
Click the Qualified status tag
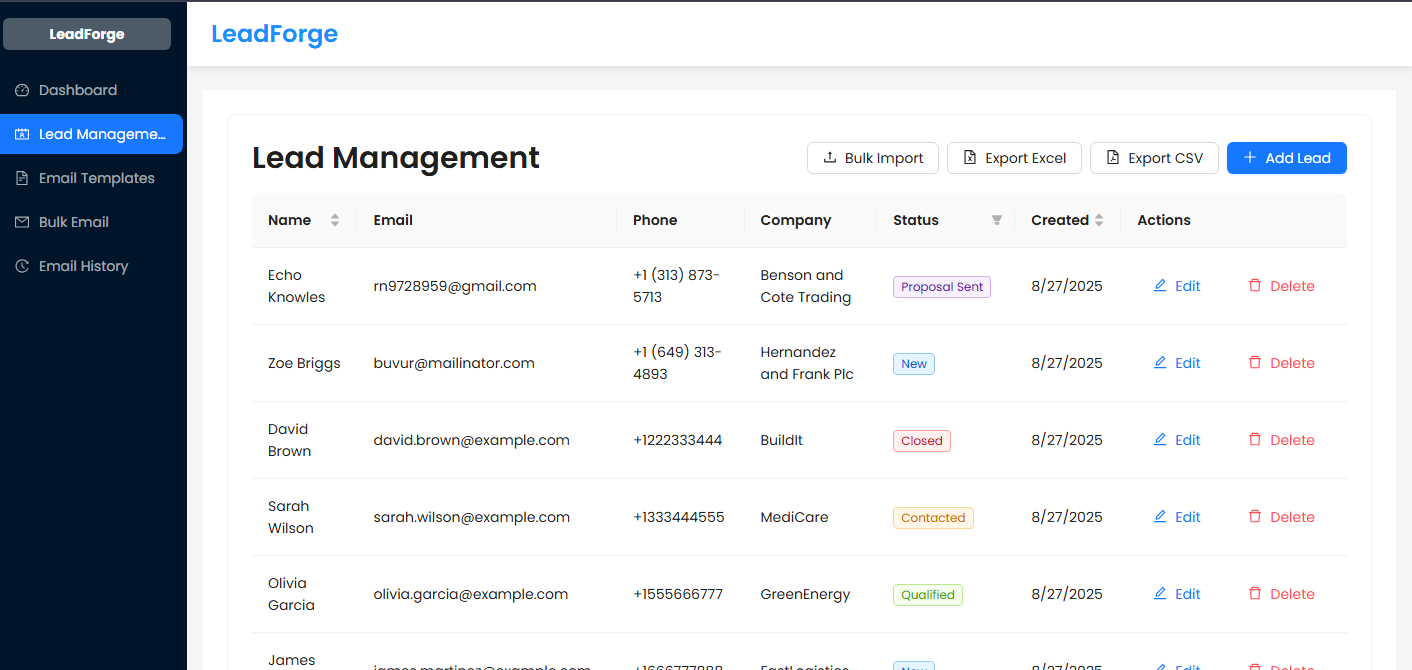click(928, 595)
